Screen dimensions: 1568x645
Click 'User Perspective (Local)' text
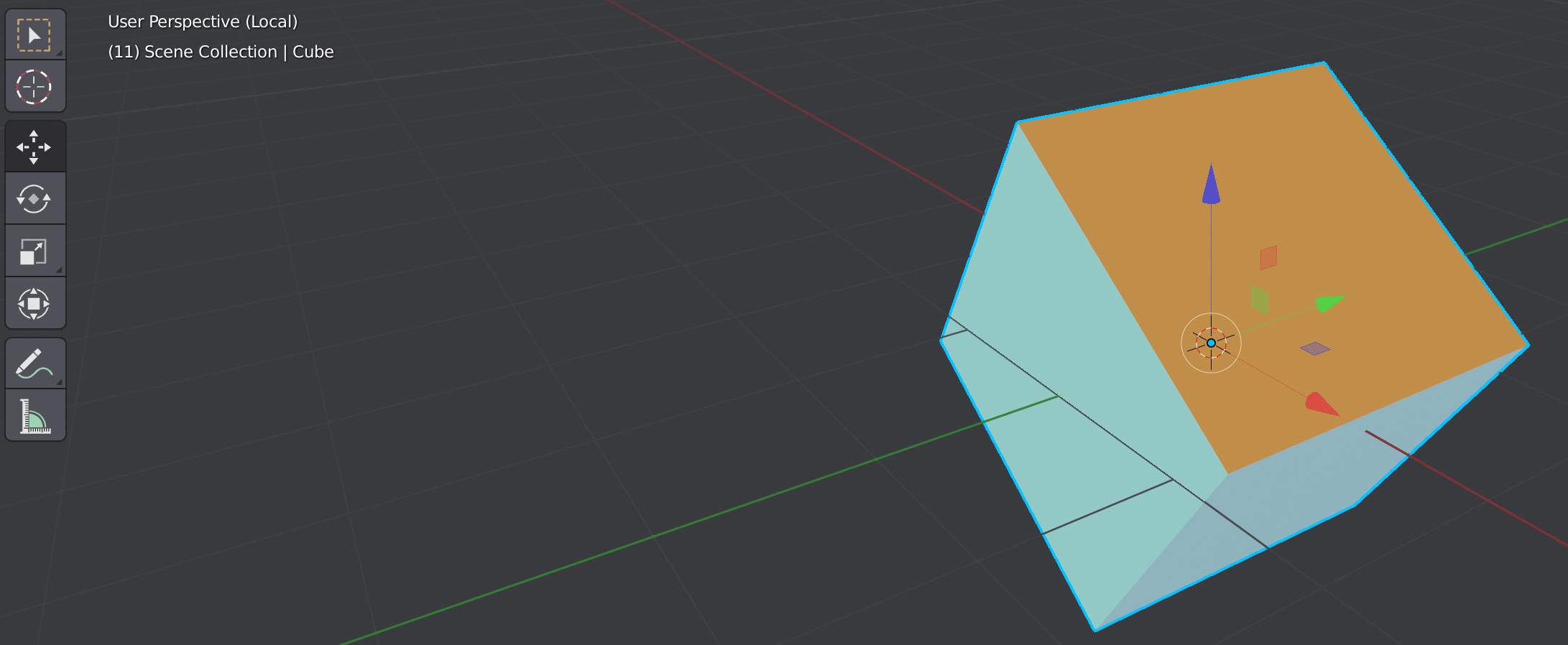(203, 22)
